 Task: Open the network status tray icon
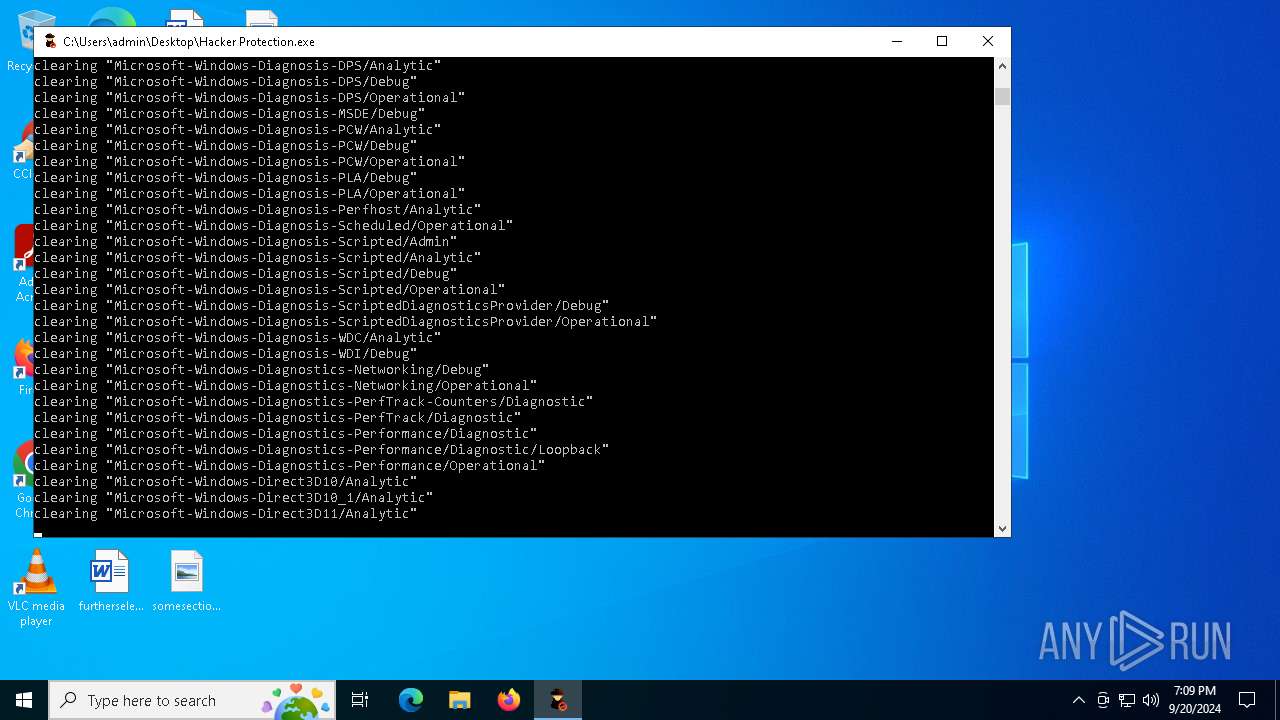[x=1127, y=700]
